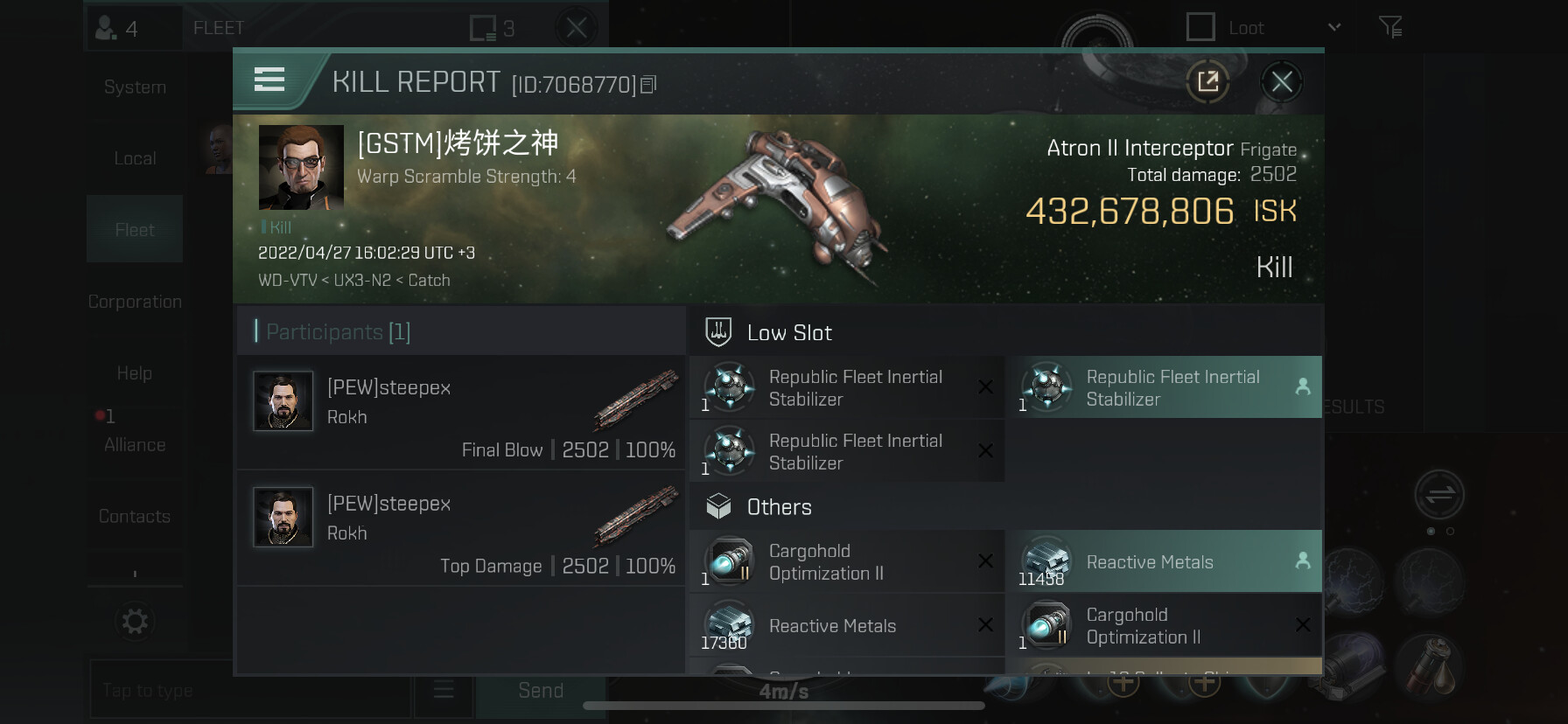Send the chat message
The height and width of the screenshot is (724, 1568).
541,691
